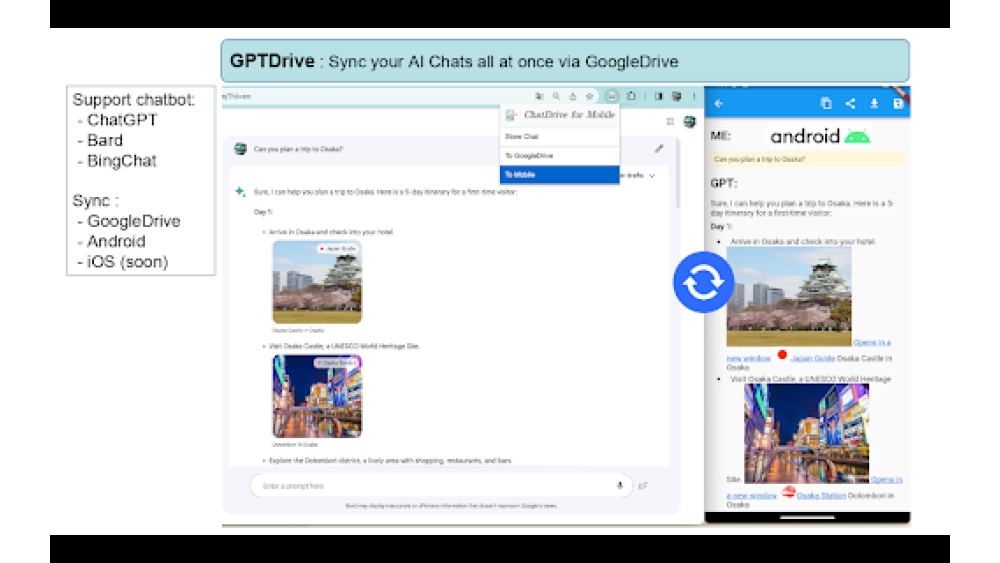Click the share icon in Android app bar
Viewport: 1000px width, 563px height.
pos(850,103)
